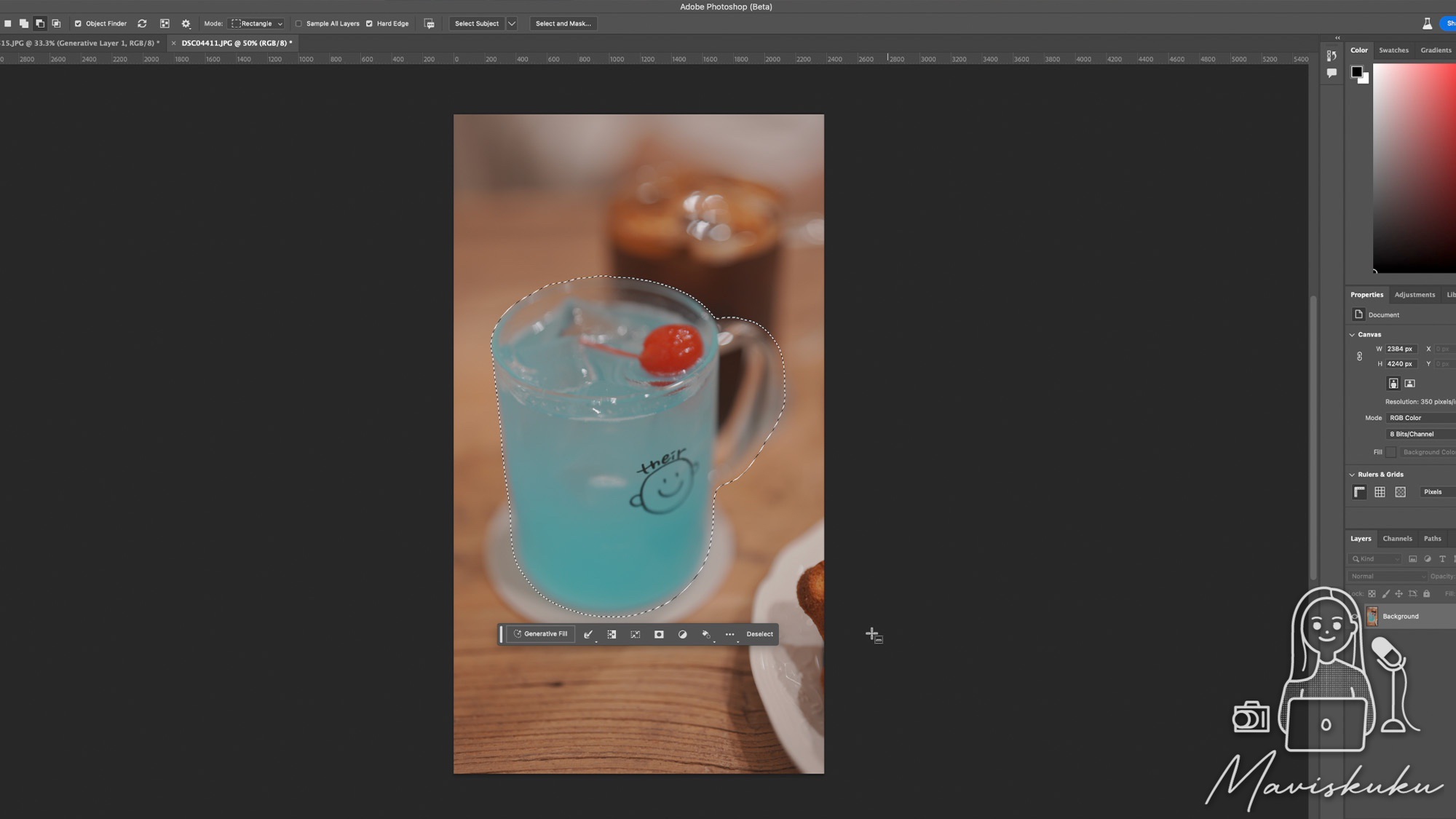Open the Photoshop Beta flask icon
This screenshot has width=1456, height=819.
point(1428,23)
